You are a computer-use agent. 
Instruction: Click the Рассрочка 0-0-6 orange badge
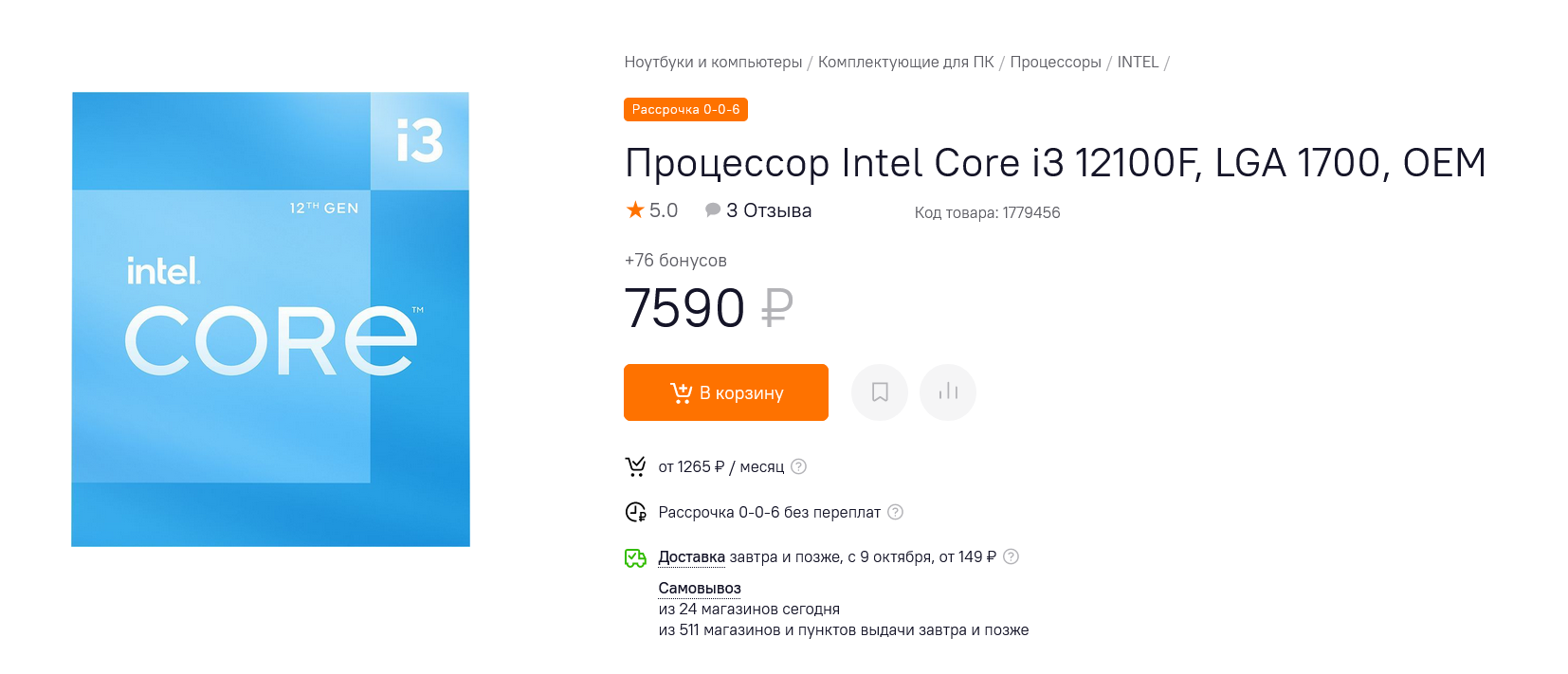[x=685, y=110]
